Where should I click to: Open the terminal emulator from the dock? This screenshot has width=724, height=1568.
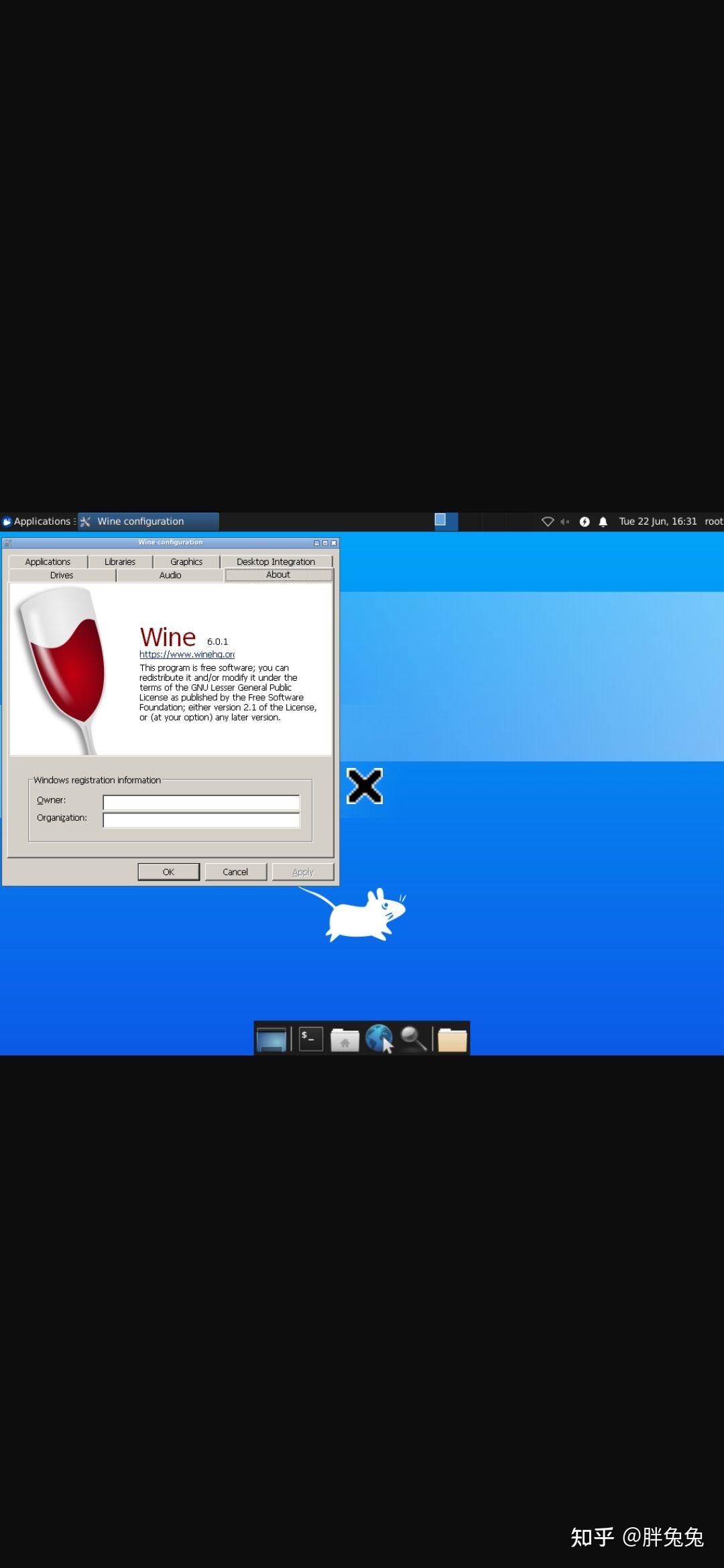[310, 1039]
